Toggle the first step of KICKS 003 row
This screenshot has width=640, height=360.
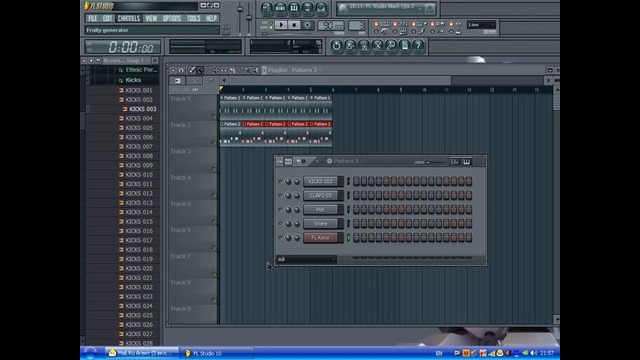[x=356, y=181]
